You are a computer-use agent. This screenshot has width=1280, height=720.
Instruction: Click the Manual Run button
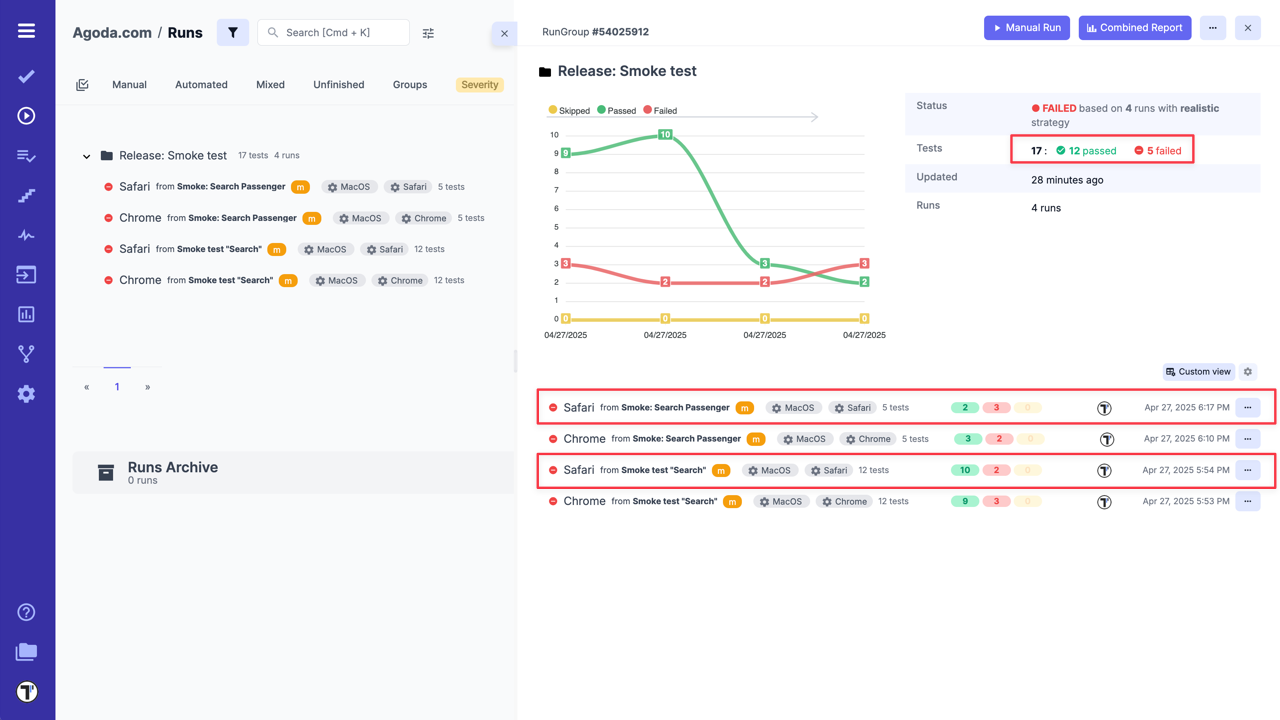(x=1026, y=28)
